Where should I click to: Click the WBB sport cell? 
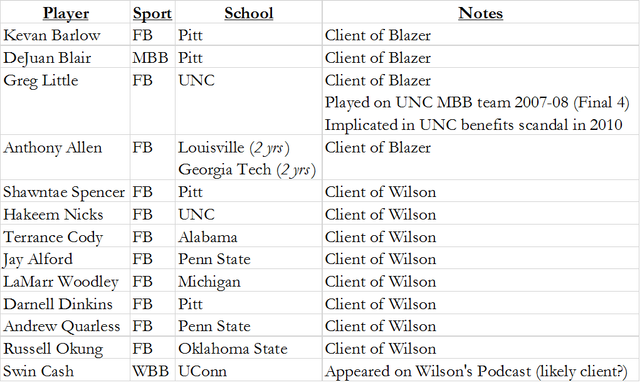tap(150, 371)
